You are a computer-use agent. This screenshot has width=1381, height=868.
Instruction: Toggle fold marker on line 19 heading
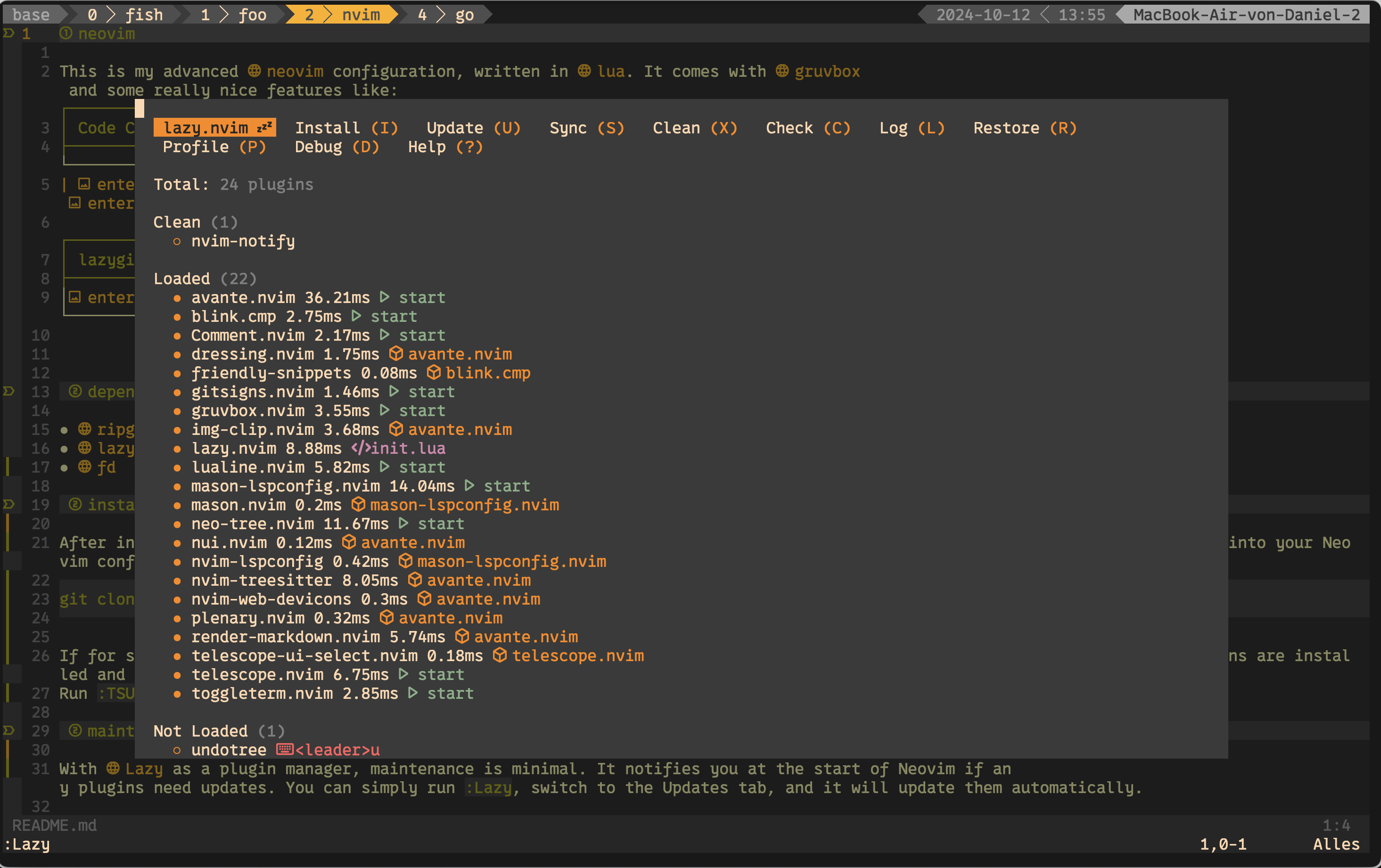click(x=8, y=504)
